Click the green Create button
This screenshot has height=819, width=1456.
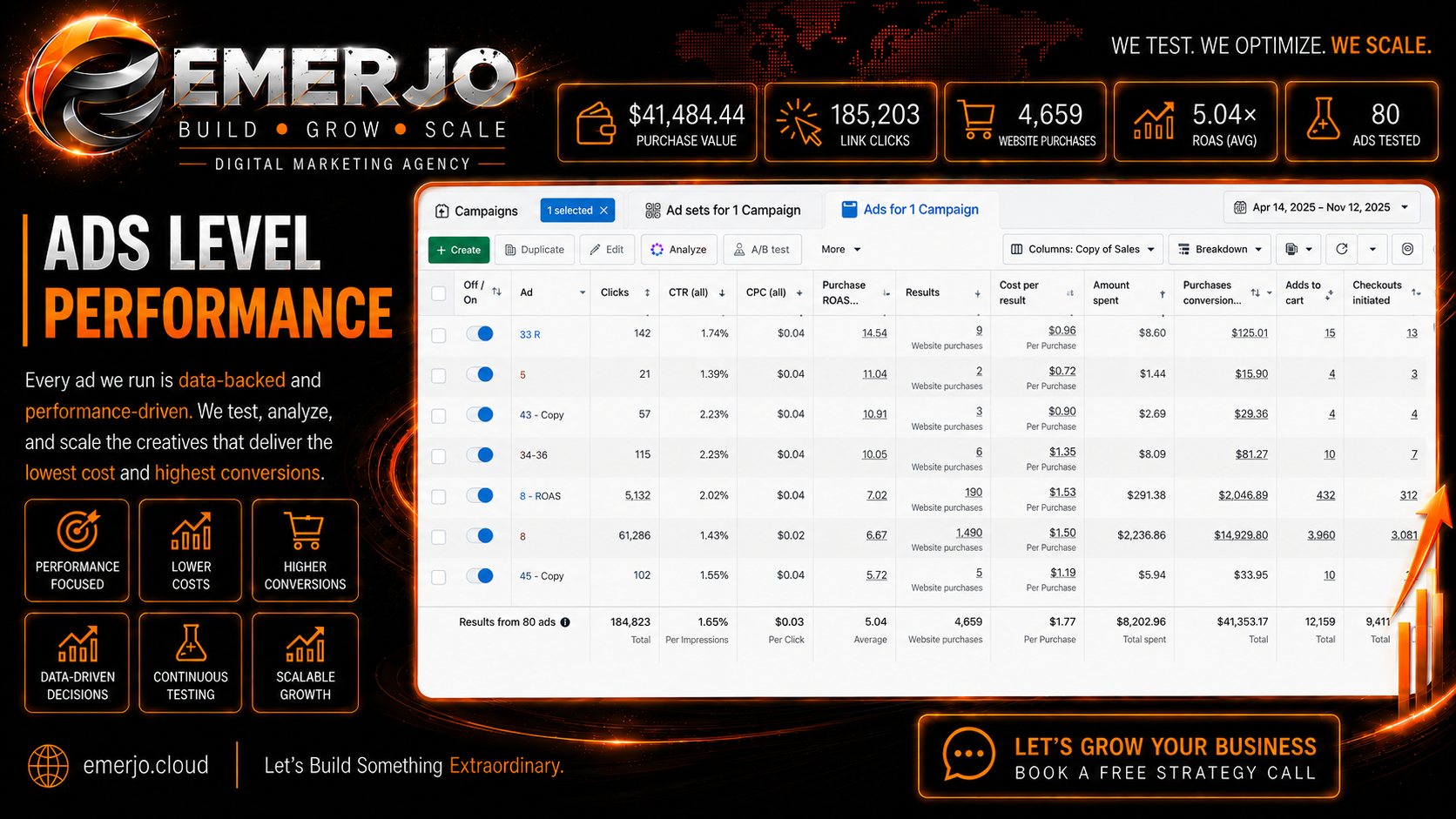(x=459, y=250)
